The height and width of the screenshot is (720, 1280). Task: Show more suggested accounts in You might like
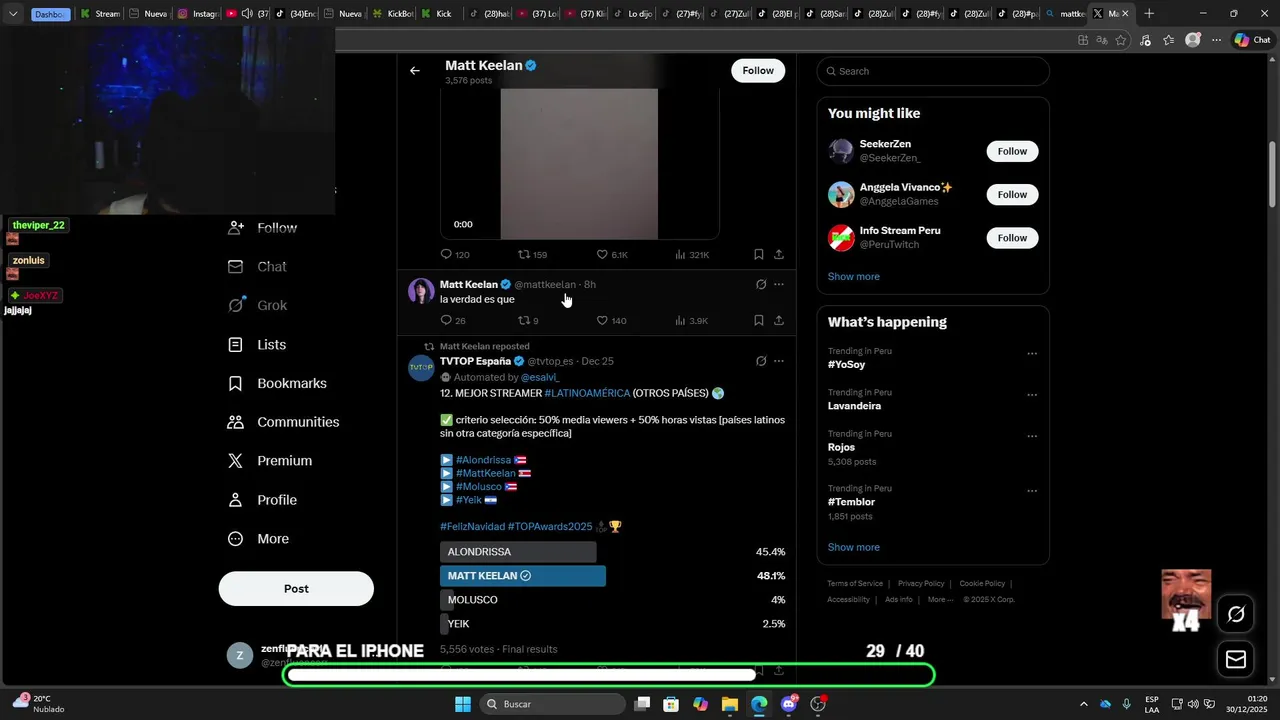[x=854, y=277]
